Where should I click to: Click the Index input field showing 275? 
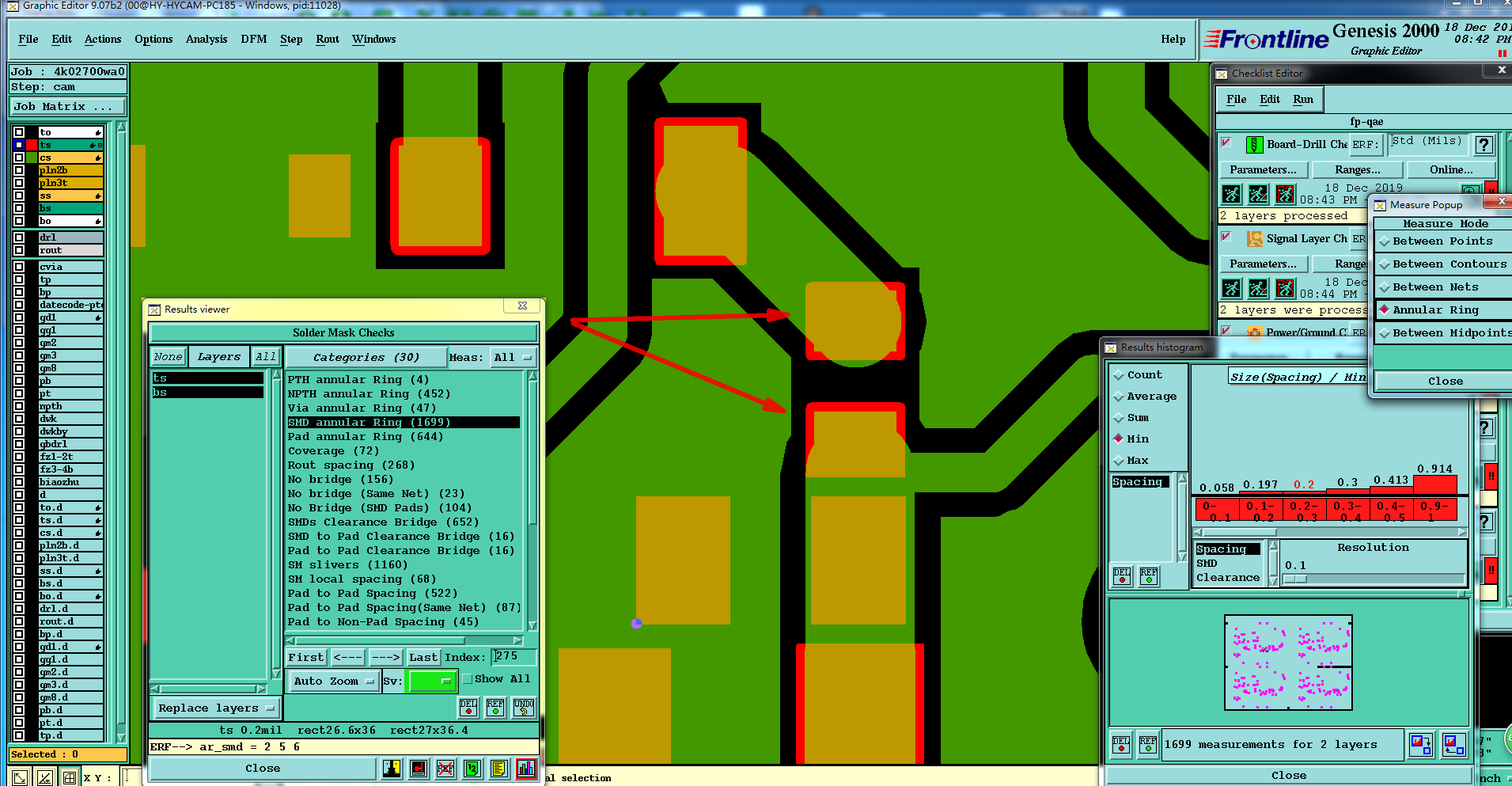click(x=514, y=657)
